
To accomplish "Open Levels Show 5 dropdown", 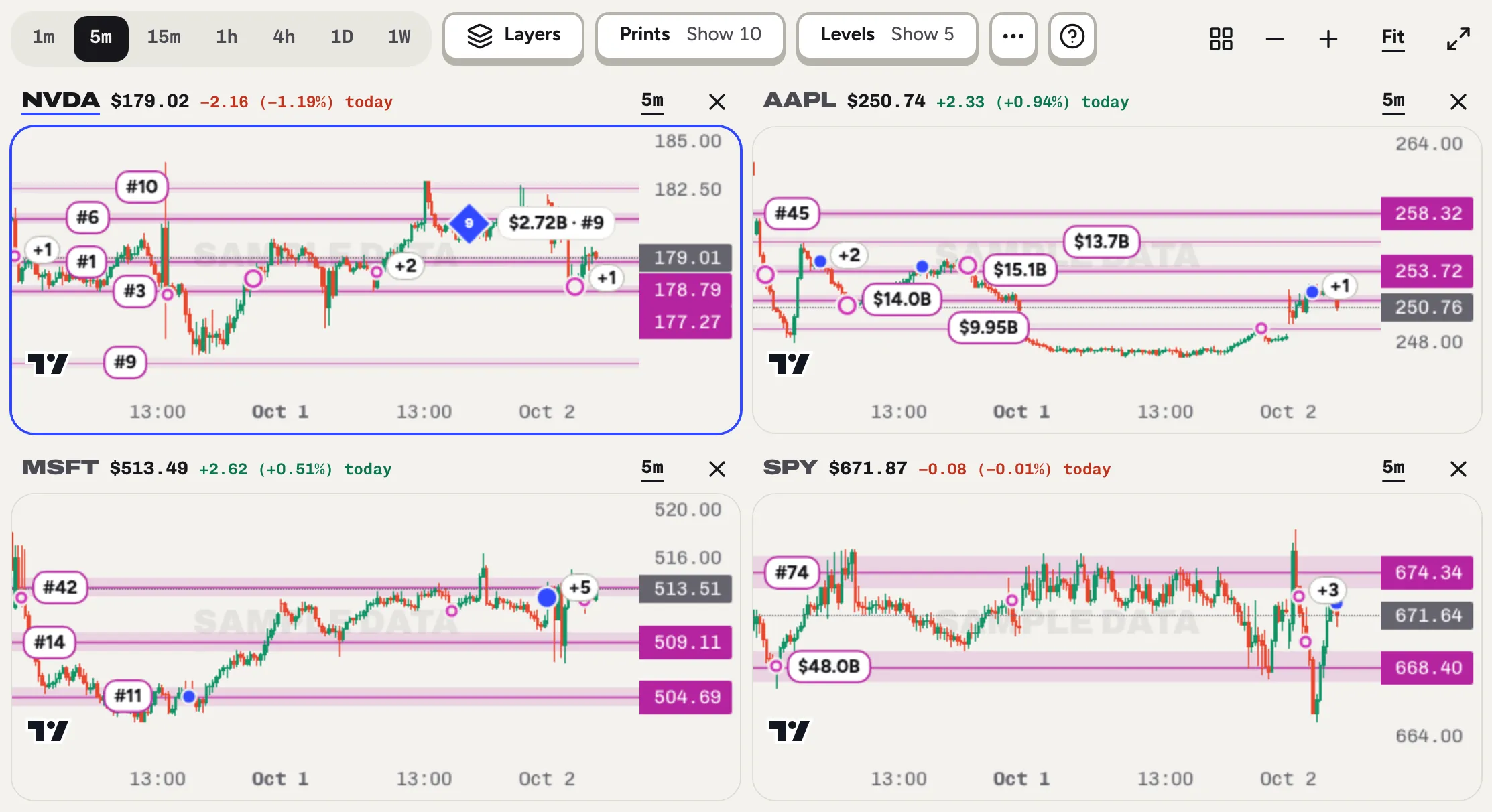I will pyautogui.click(x=887, y=36).
